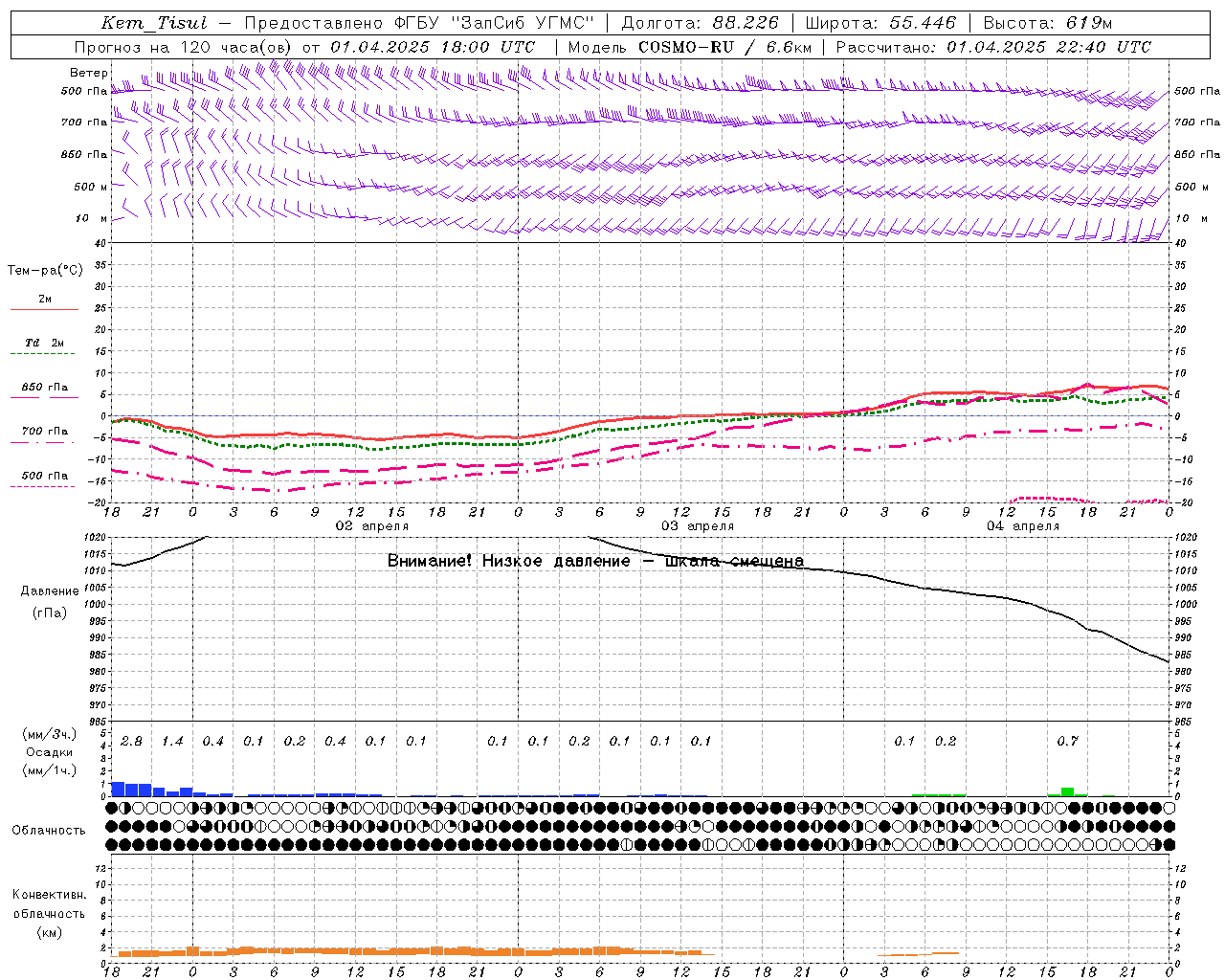This screenshot has height=980, width=1225.
Task: Select the (мм/1ч.) unit label
Action: point(49,770)
